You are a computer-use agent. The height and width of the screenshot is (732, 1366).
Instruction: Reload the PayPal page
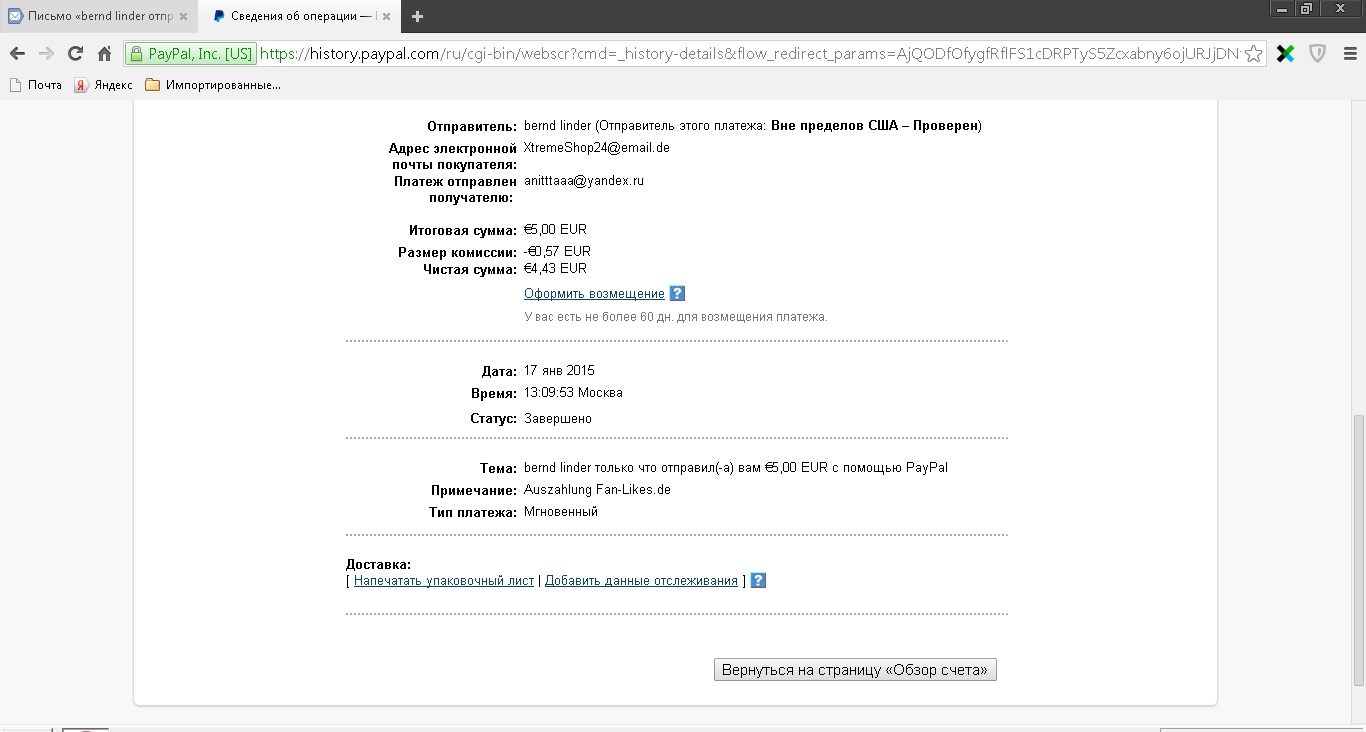pyautogui.click(x=75, y=54)
